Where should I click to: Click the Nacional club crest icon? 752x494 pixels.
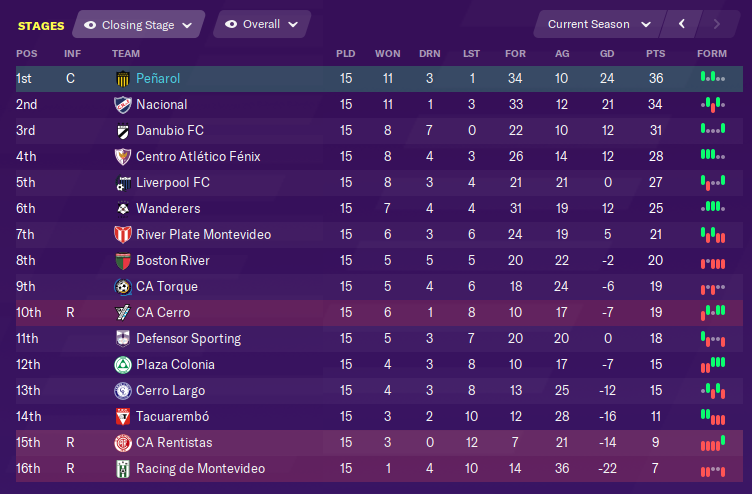(x=123, y=105)
